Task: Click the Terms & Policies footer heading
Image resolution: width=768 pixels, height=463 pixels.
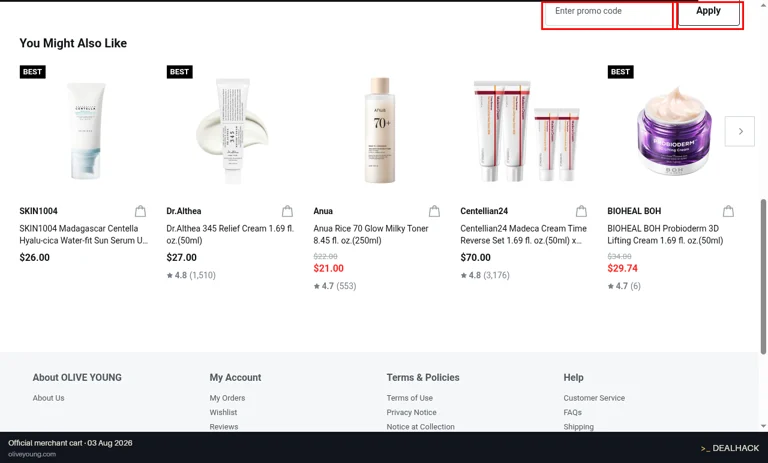Action: pos(423,377)
